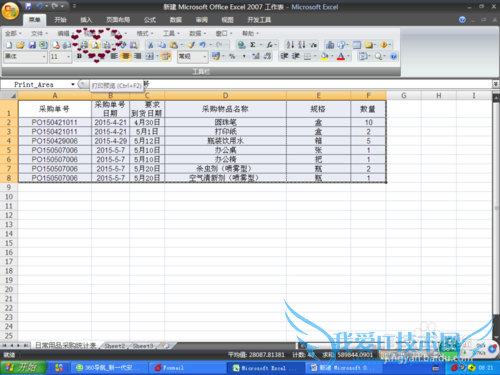Open the font name dropdown
Viewport: 500px width, 375px height.
[44, 57]
